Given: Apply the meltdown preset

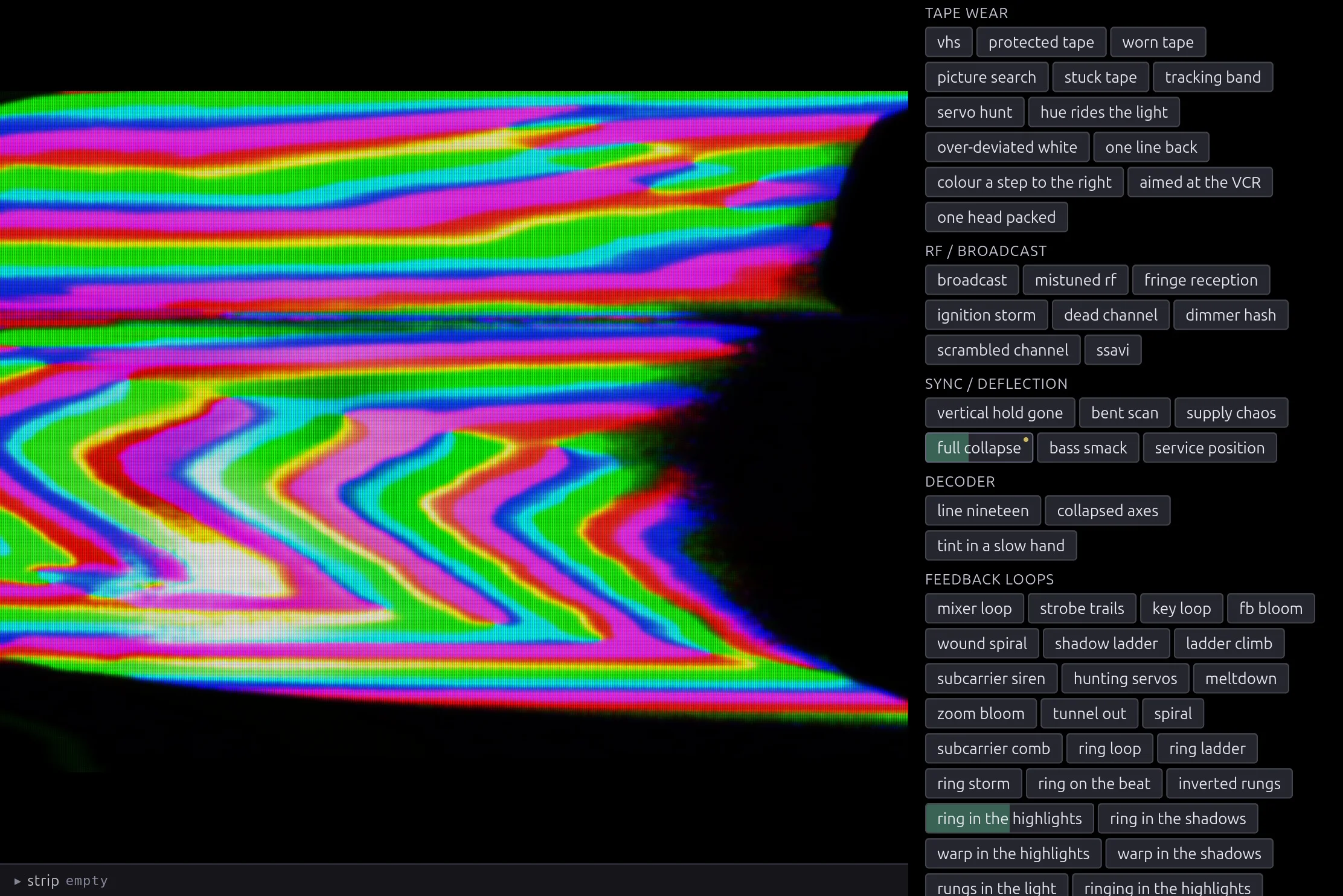Looking at the screenshot, I should coord(1241,679).
